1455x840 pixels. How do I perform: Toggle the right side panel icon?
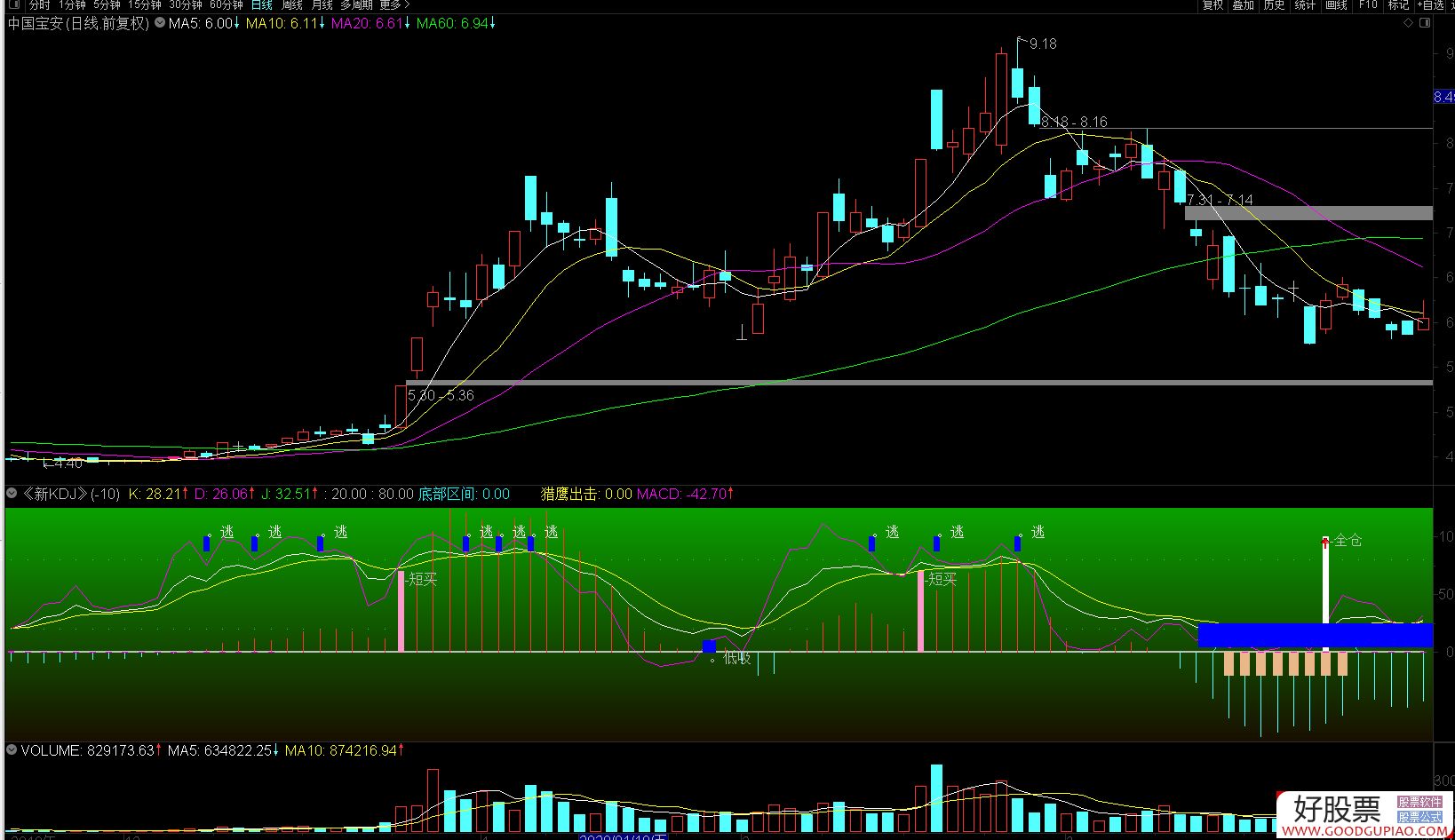click(x=1424, y=24)
